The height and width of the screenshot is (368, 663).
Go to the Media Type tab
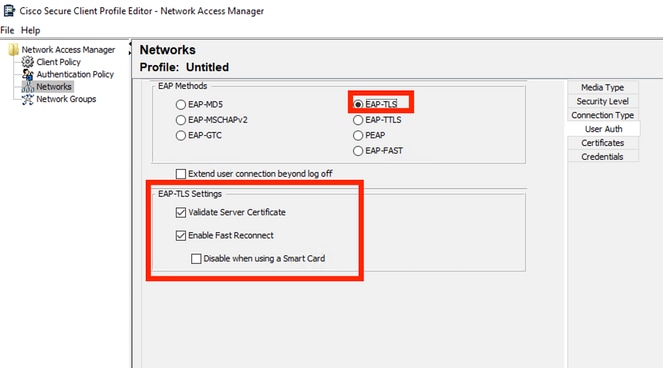pos(603,88)
